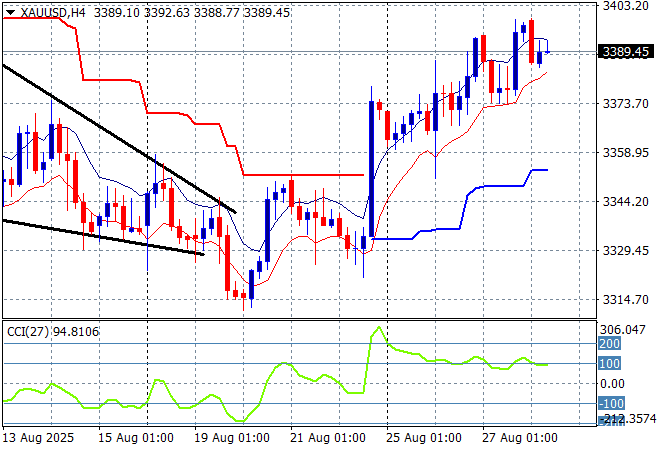Click the 27 Aug 01:00 time label
Viewport: 660px width, 450px height.
click(519, 438)
